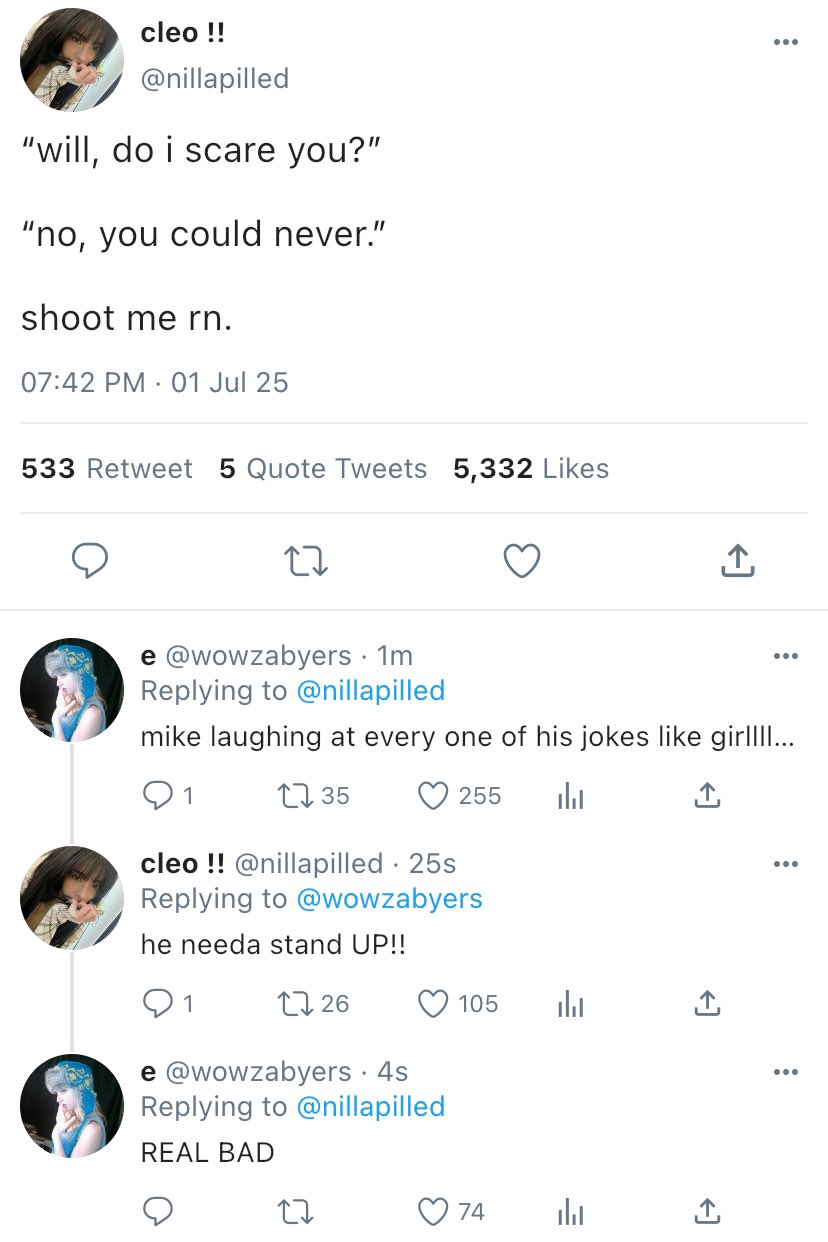Like the "REAL BAD" reply
Viewport: 828px width, 1242px height.
pos(434,1212)
